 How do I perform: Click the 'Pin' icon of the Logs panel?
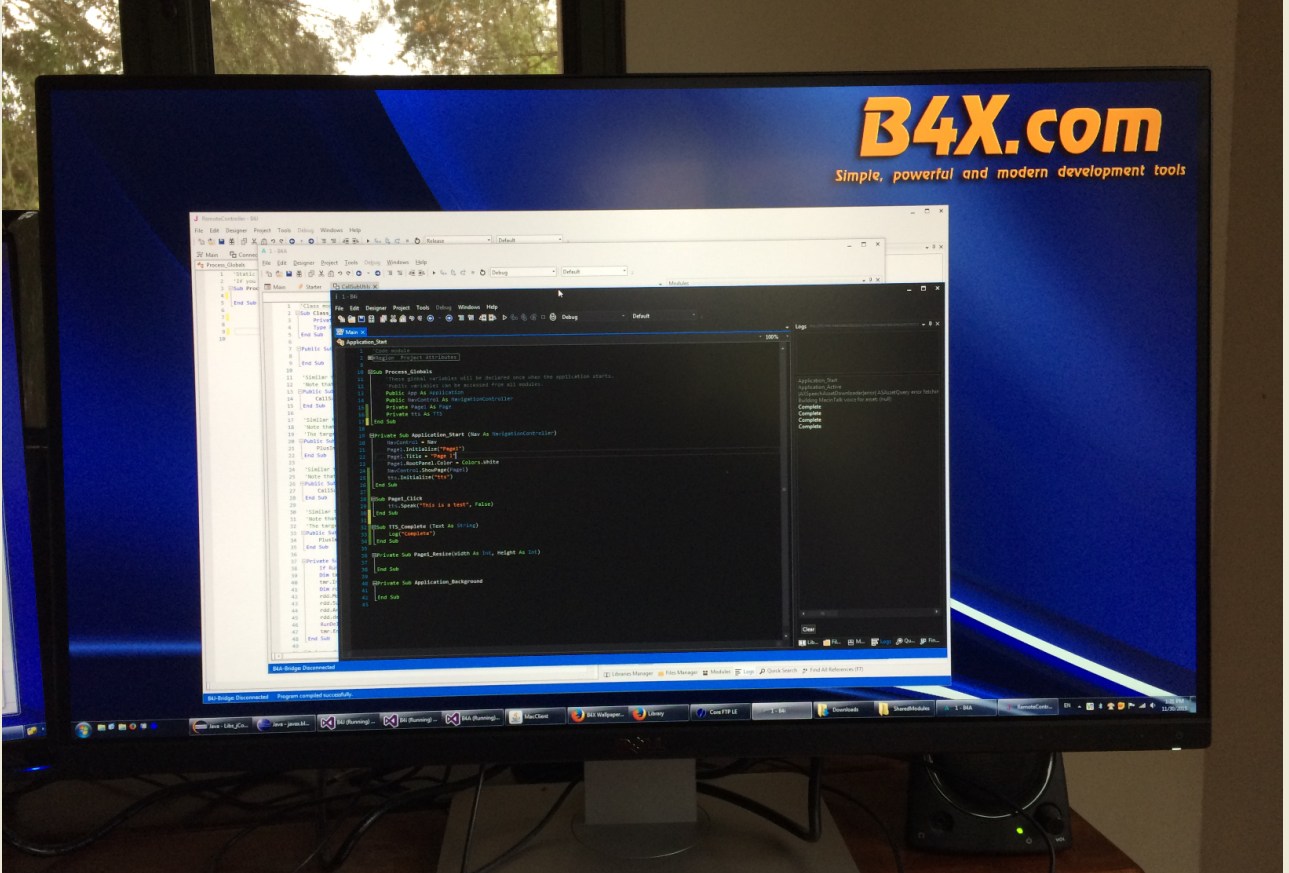pyautogui.click(x=930, y=325)
